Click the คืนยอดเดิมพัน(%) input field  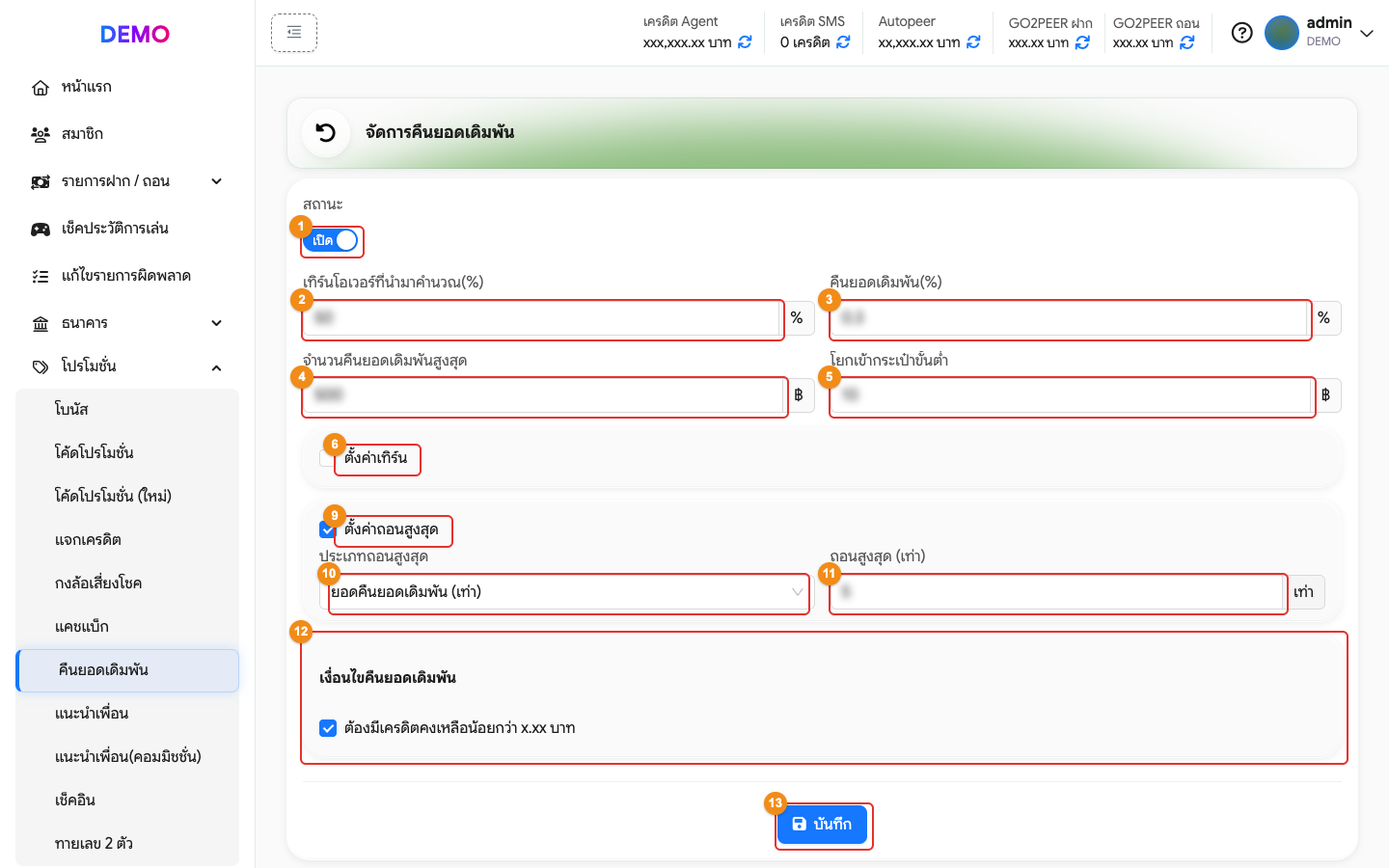[x=1068, y=318]
